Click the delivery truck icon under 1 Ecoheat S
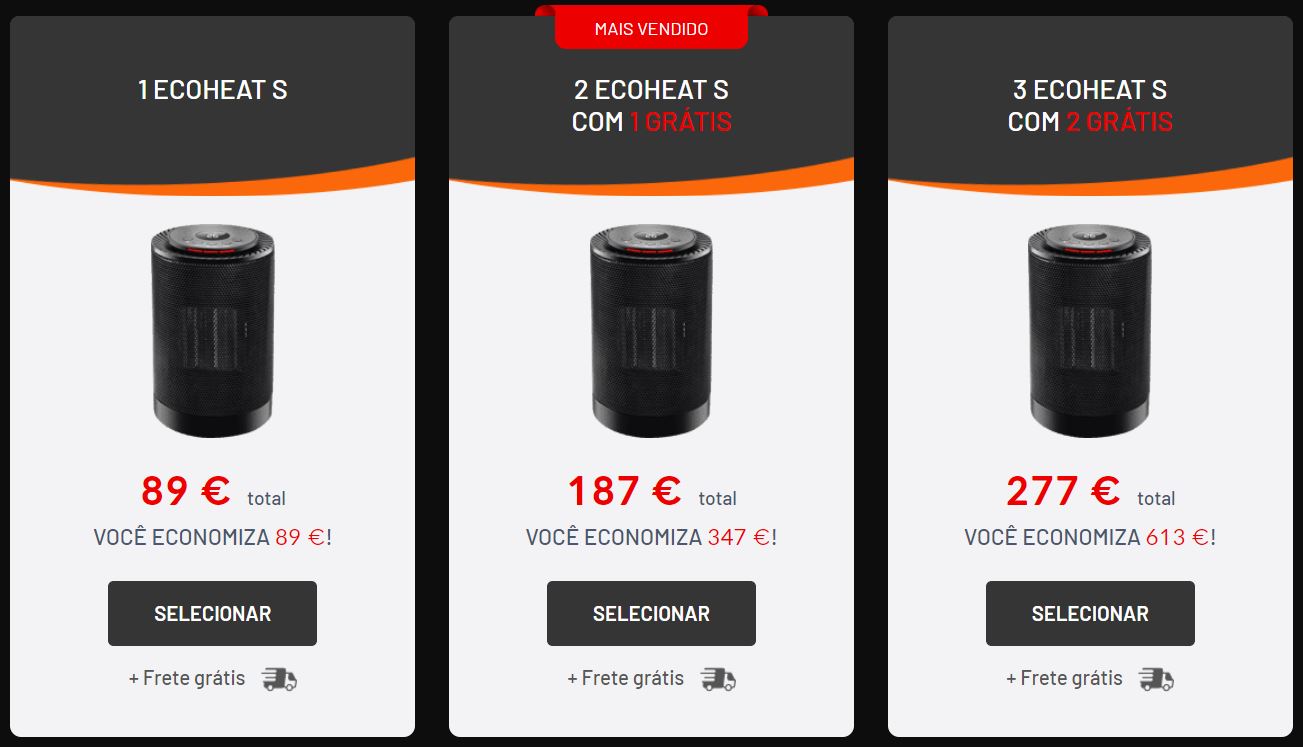 pos(280,679)
